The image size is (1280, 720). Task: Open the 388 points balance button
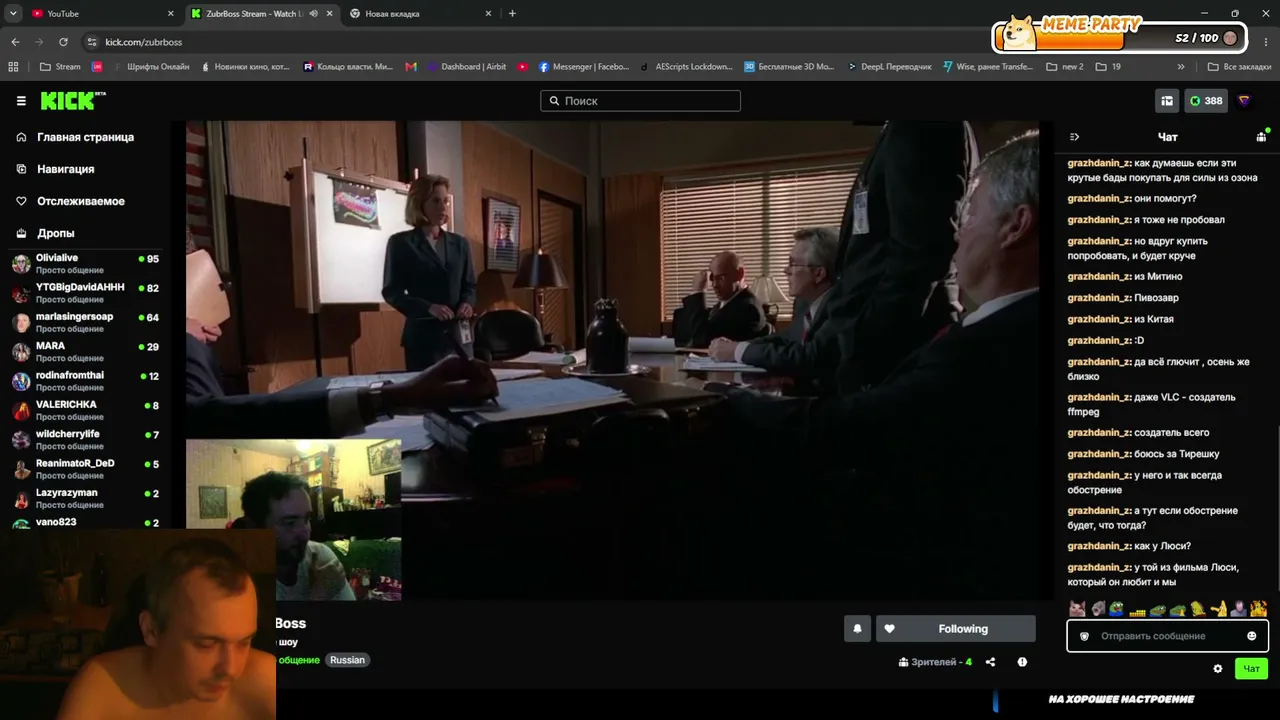[1206, 101]
